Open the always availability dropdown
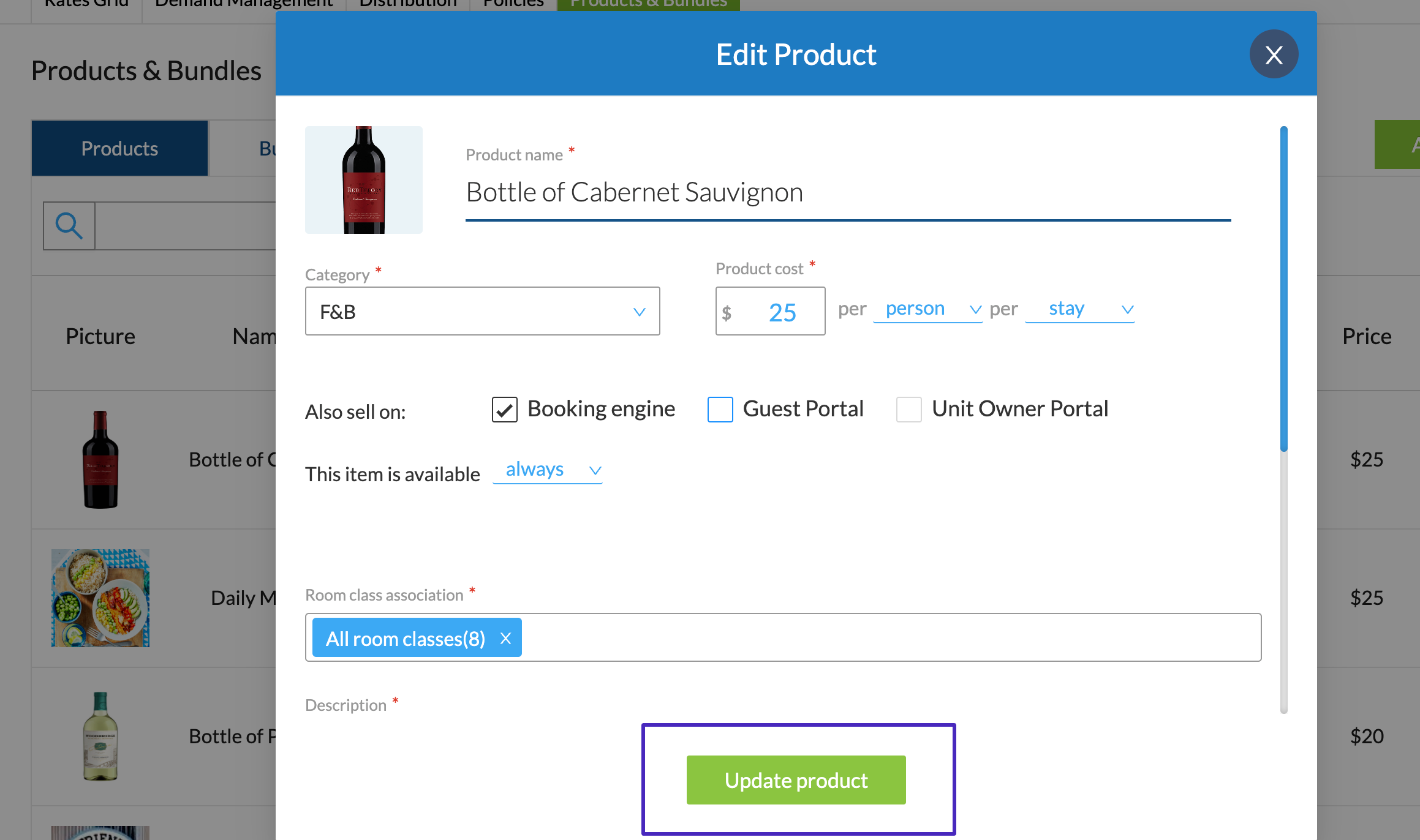Viewport: 1420px width, 840px height. pos(548,470)
